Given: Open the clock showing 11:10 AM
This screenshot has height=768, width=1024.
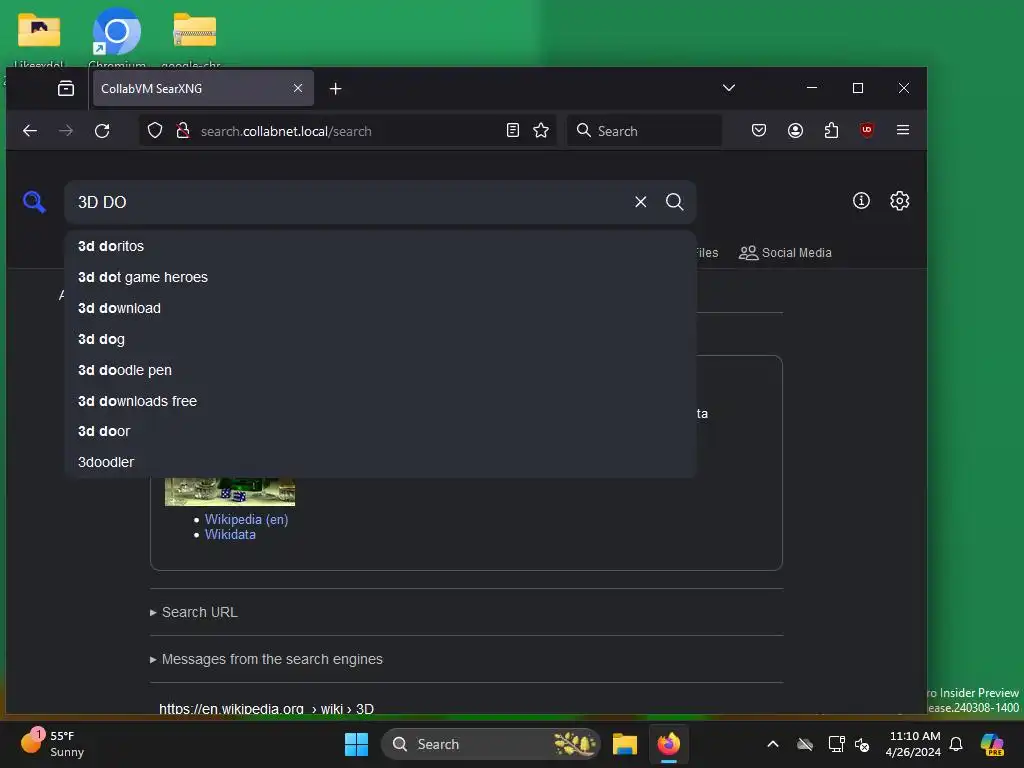Looking at the screenshot, I should [913, 744].
